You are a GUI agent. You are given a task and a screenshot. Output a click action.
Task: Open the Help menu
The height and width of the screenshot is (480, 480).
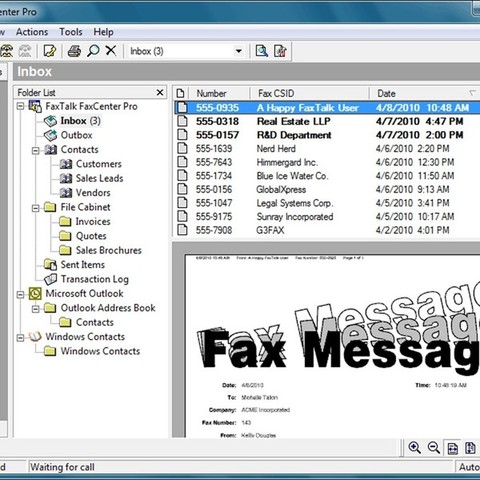coord(103,32)
